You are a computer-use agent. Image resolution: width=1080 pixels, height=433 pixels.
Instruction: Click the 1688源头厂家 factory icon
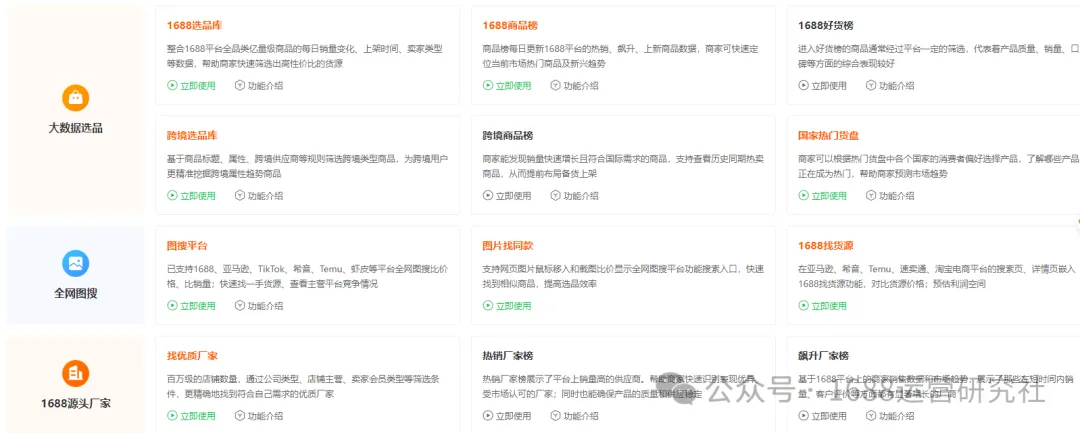76,373
